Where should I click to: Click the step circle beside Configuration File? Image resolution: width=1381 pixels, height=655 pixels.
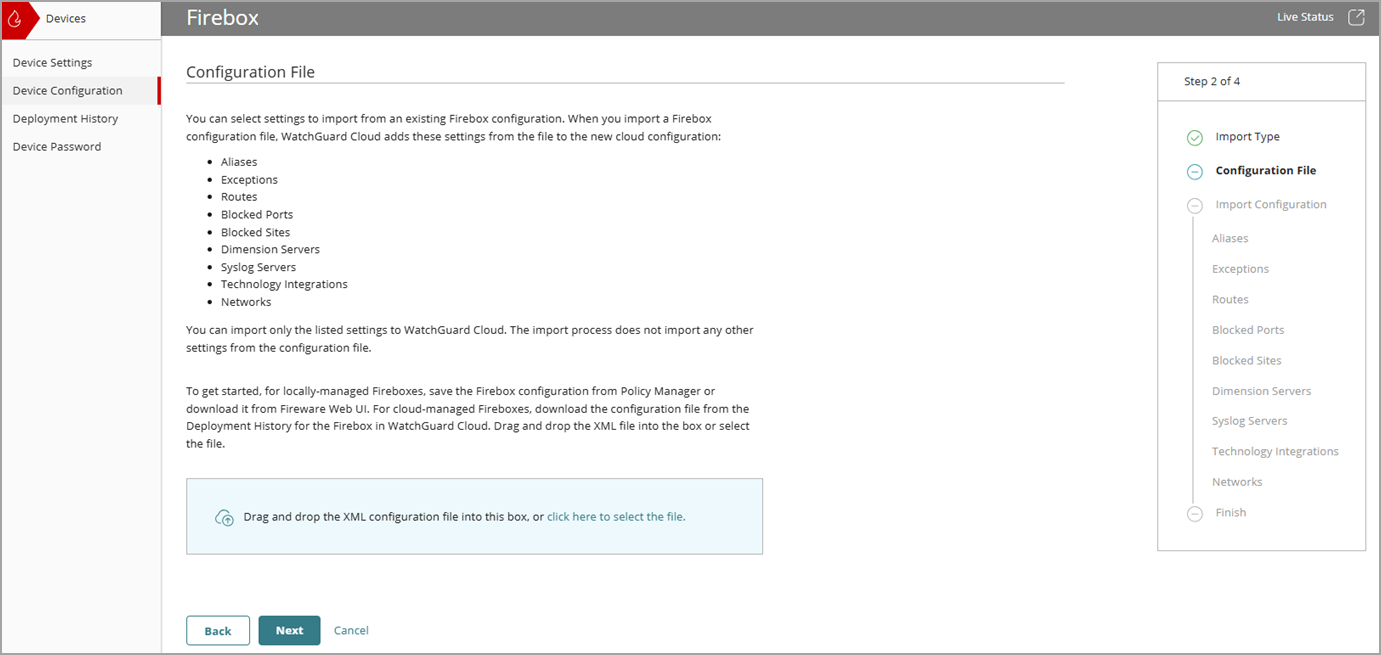1194,172
